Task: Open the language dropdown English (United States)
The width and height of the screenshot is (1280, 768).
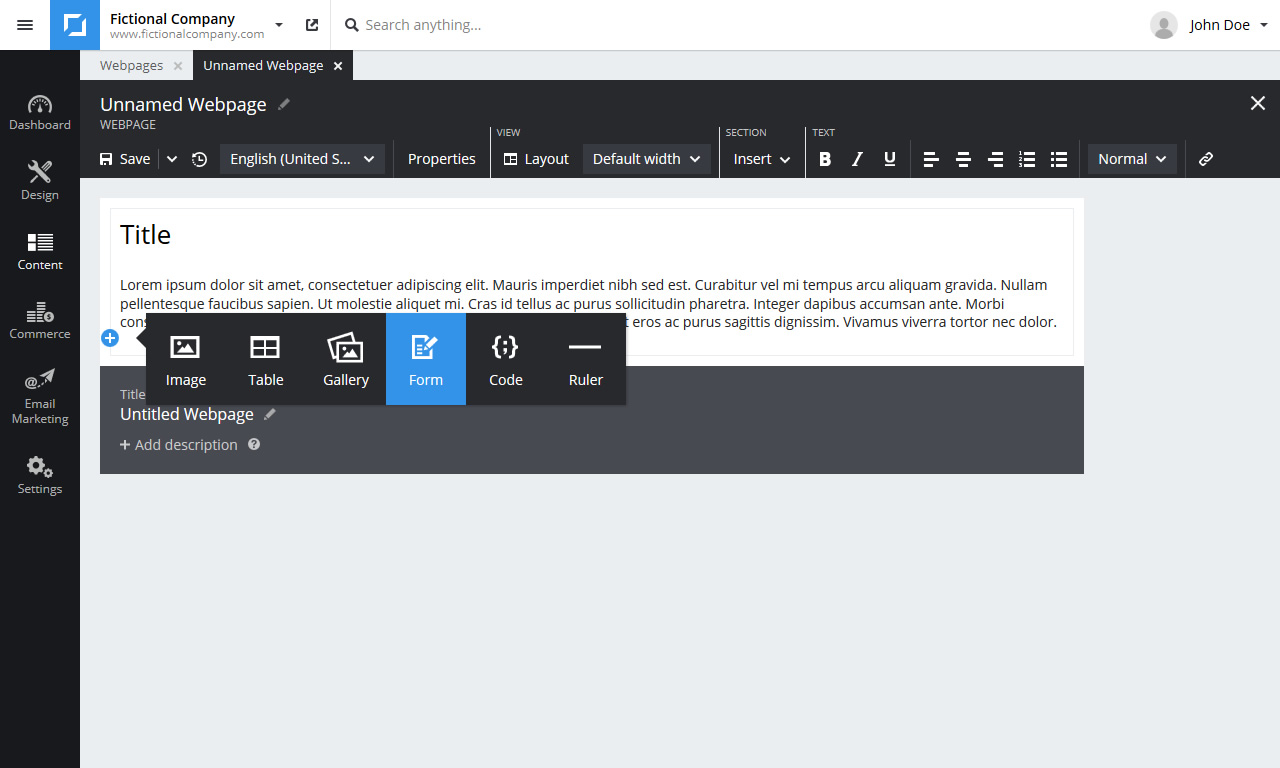Action: (302, 159)
